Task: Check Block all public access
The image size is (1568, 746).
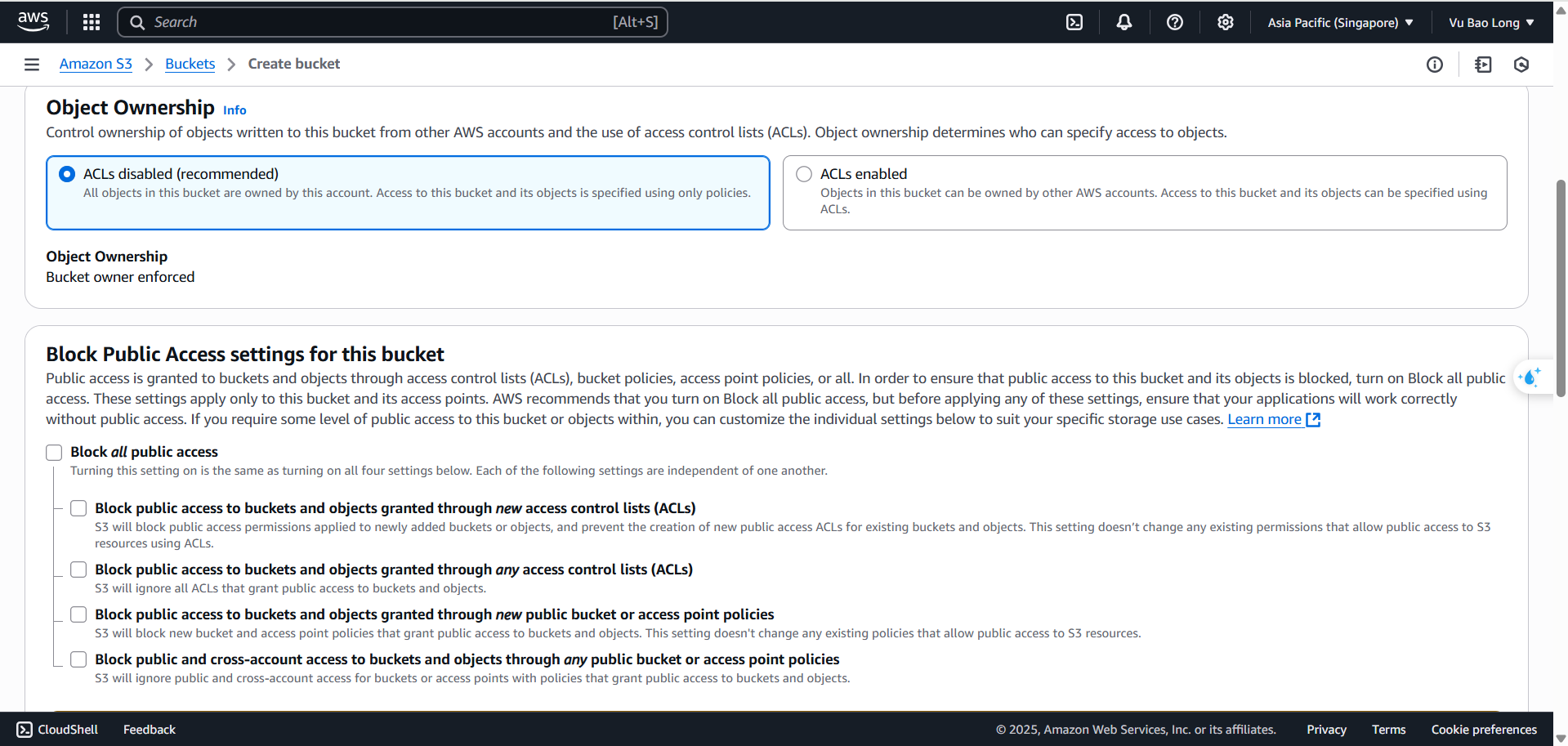Action: [54, 453]
